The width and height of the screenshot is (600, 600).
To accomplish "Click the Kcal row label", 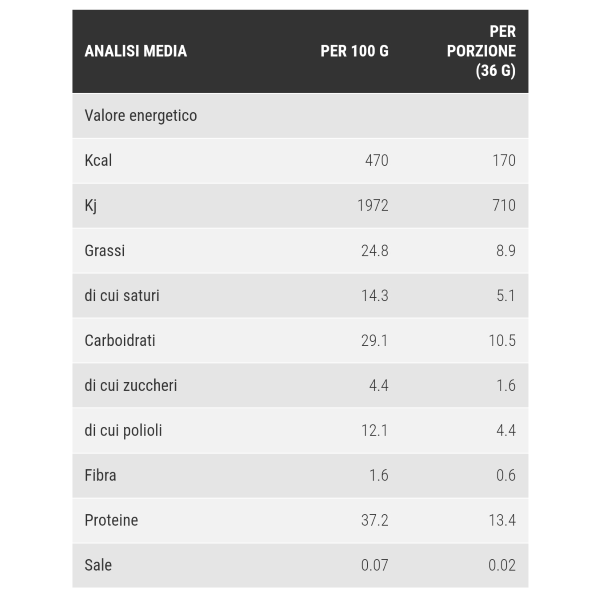I will pyautogui.click(x=98, y=160).
